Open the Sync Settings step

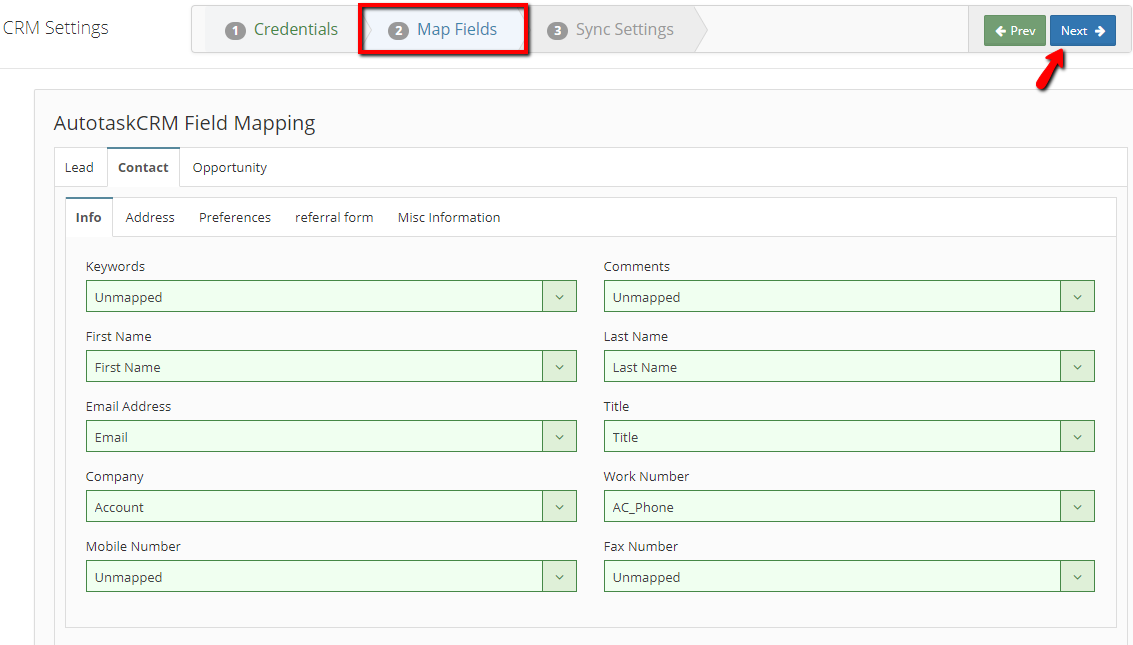(x=611, y=30)
